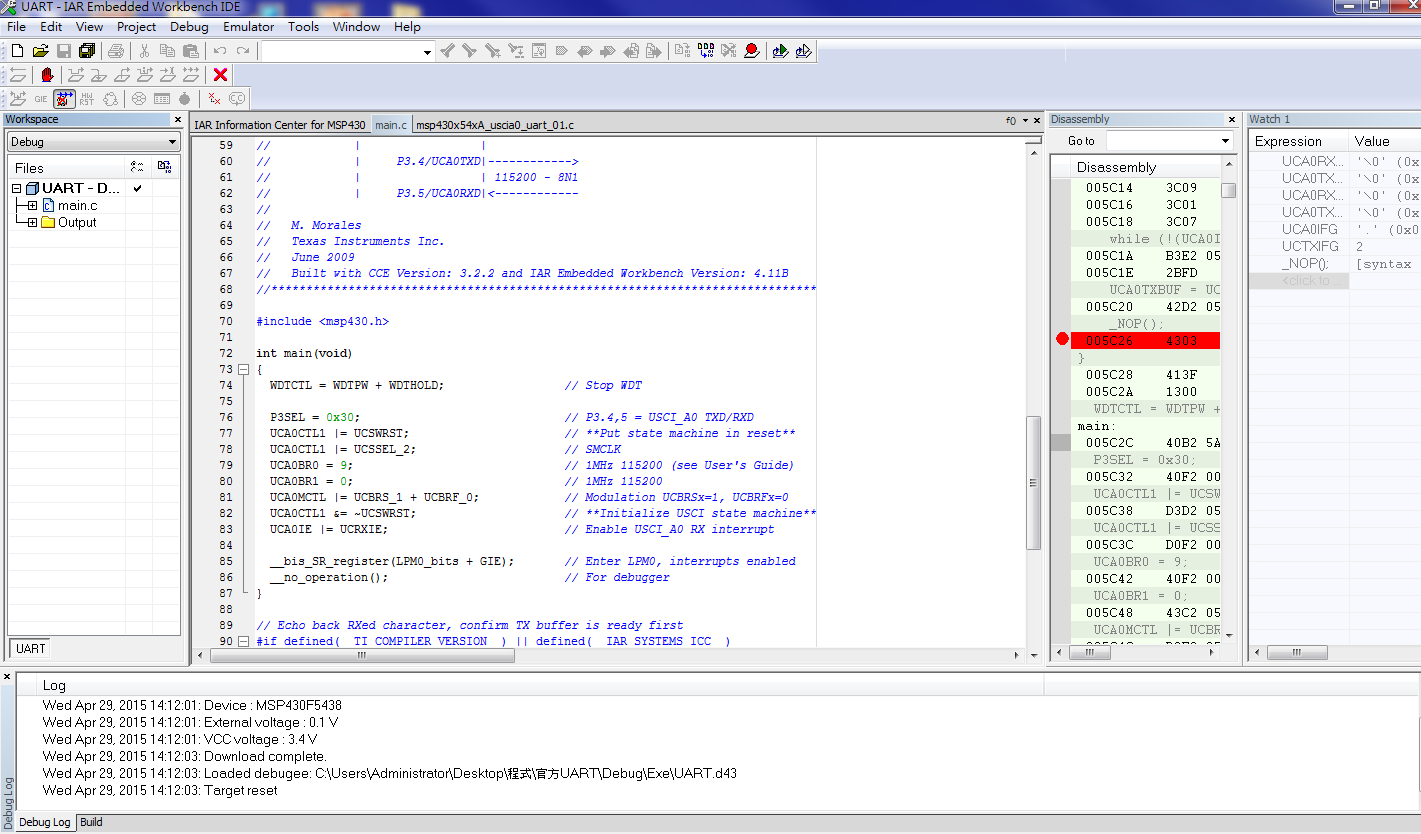This screenshot has height=834, width=1421.
Task: Click the Download and Debug green arrow icon
Action: (x=780, y=51)
